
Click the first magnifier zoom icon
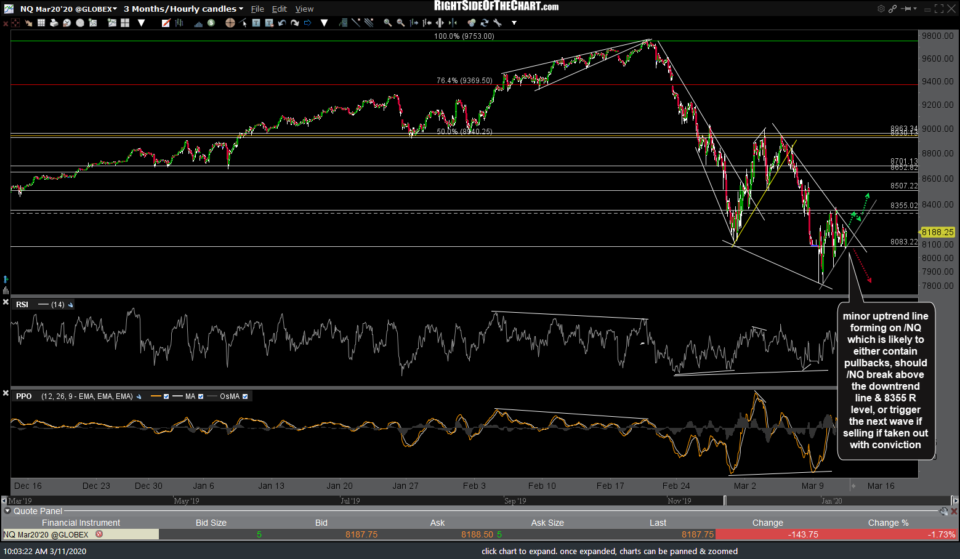[x=388, y=23]
